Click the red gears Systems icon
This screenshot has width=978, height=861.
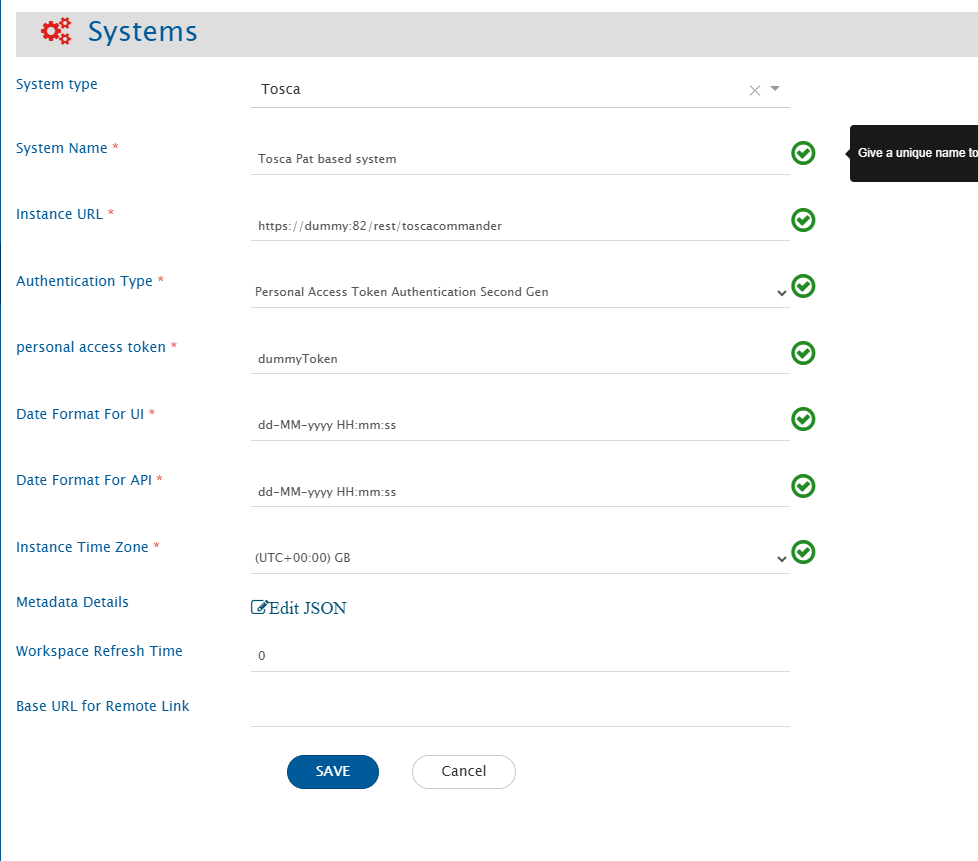(56, 32)
